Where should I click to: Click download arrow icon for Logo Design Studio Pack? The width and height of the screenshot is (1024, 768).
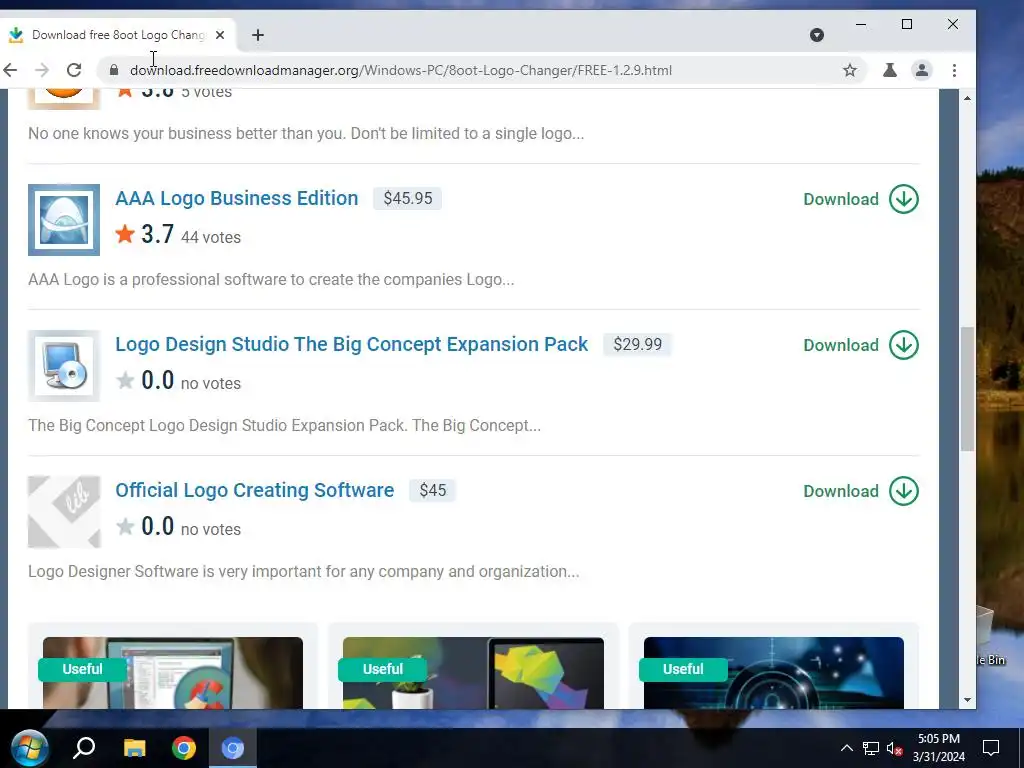(904, 345)
